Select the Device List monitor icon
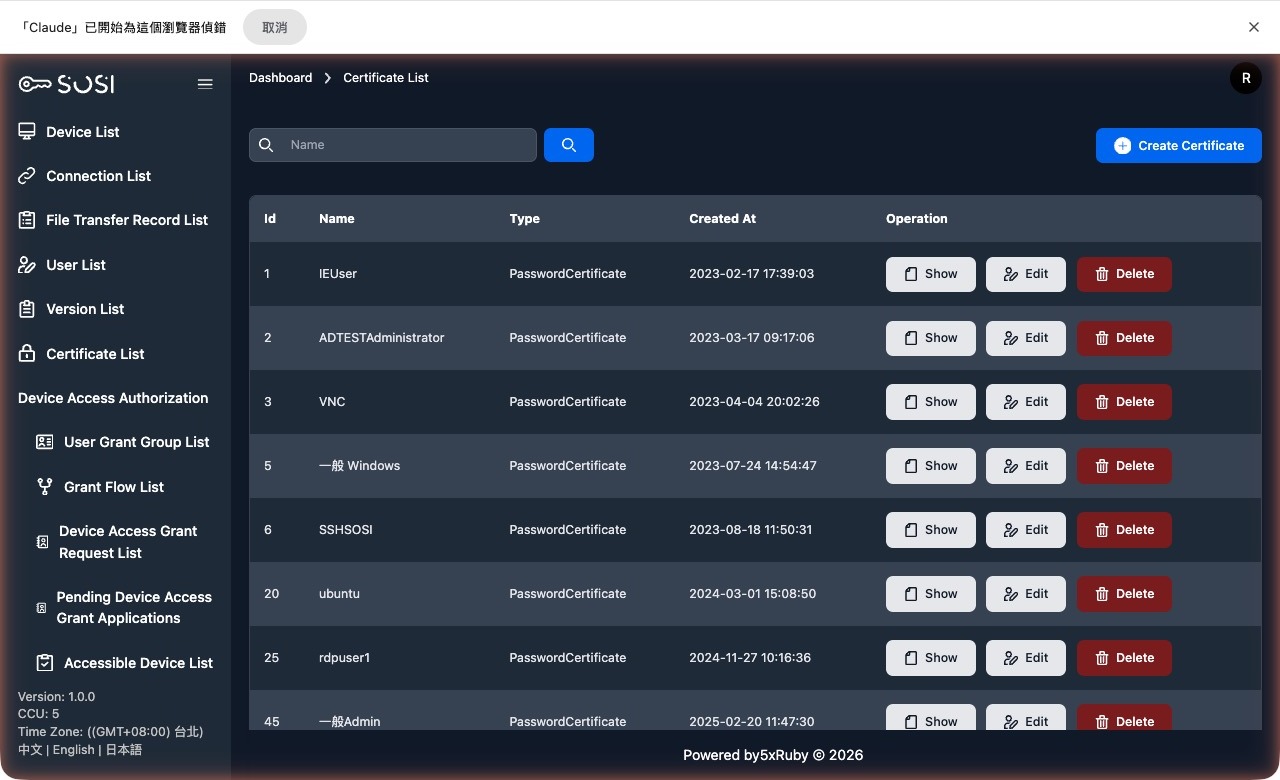Viewport: 1280px width, 780px height. (28, 131)
